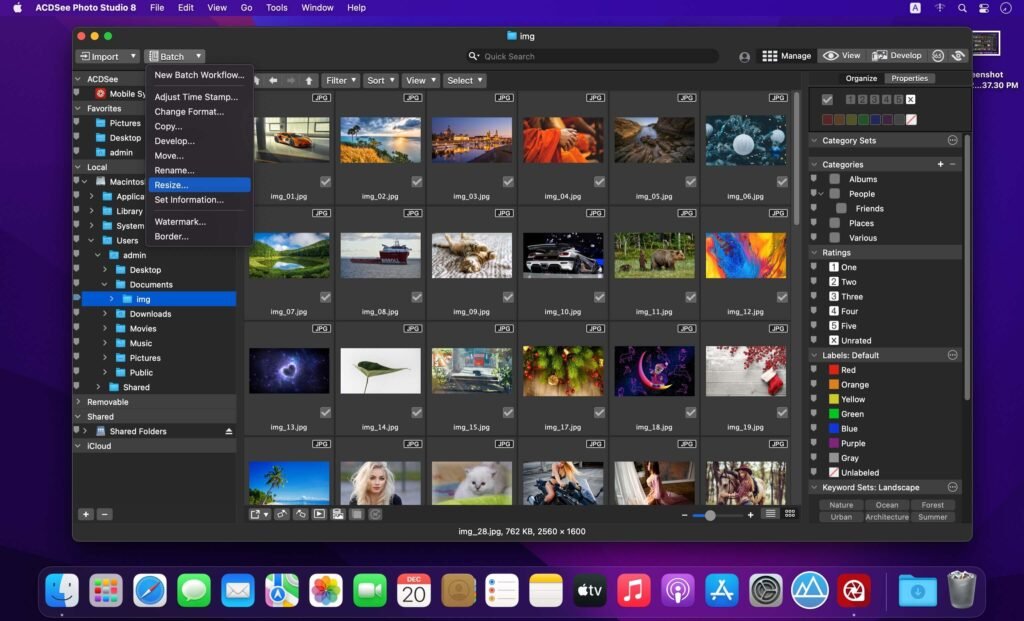Open the Batch dropdown menu
Viewport: 1024px width, 621px height.
coord(173,56)
